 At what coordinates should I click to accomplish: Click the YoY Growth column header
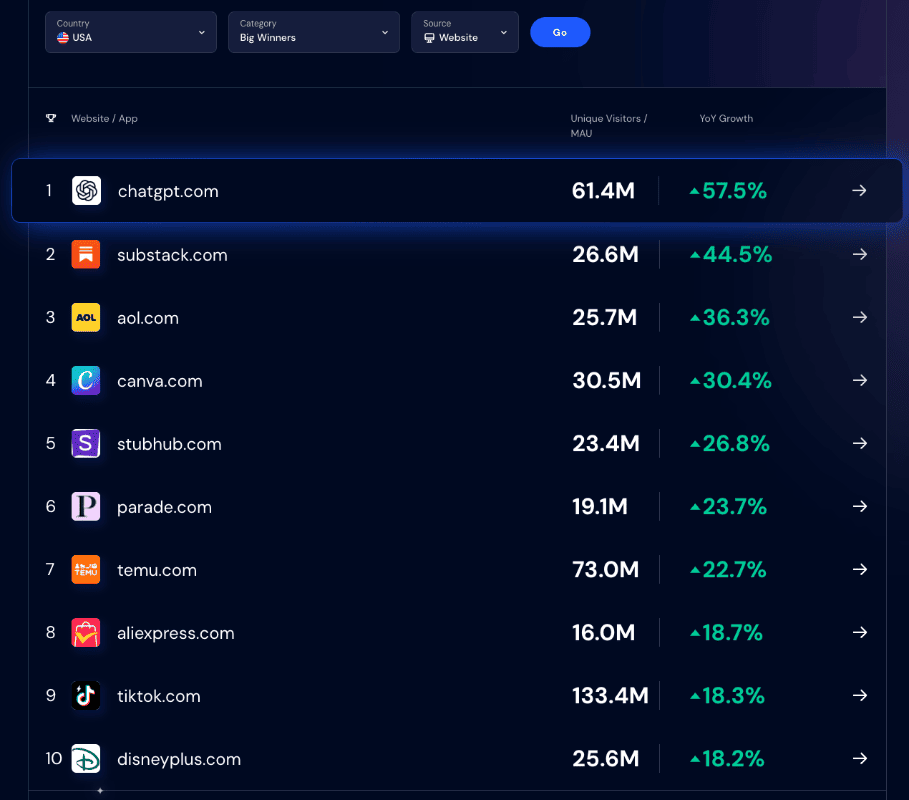[726, 119]
